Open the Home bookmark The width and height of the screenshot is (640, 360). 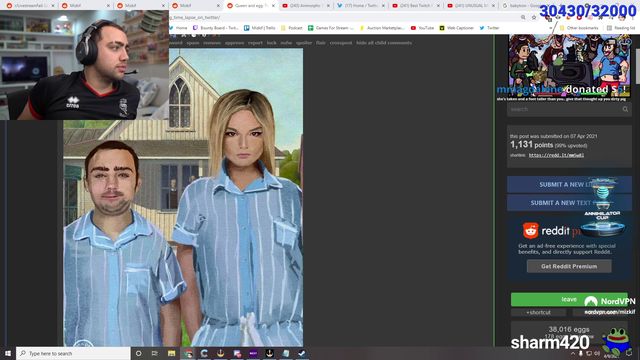[178, 28]
